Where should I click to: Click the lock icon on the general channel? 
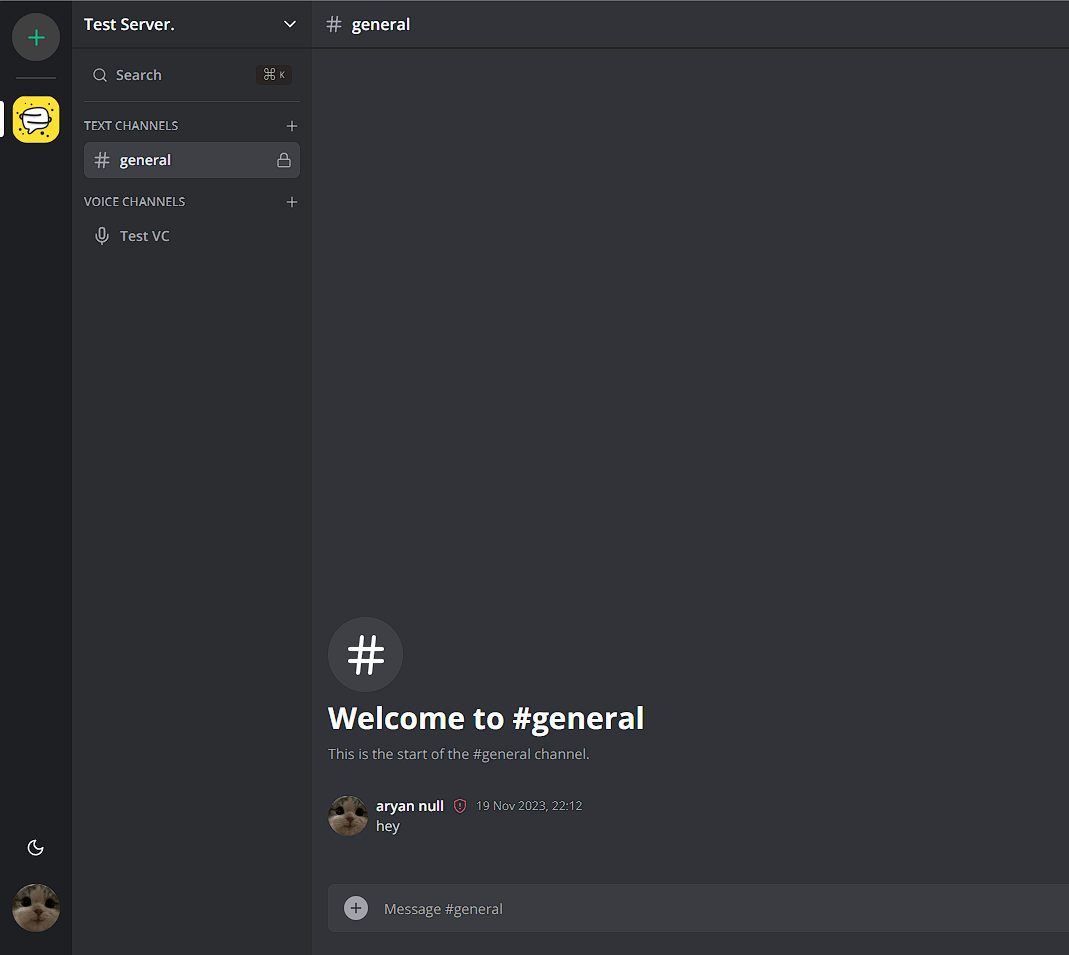(284, 159)
